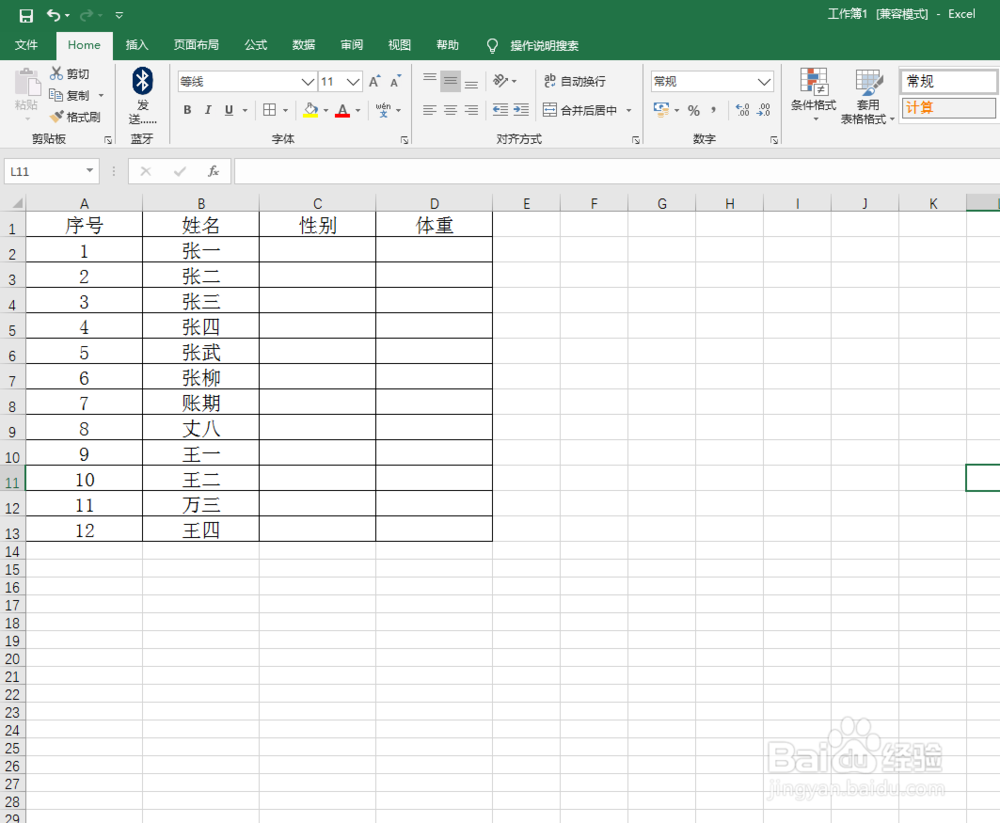This screenshot has height=823, width=1000.
Task: Click the 合并后居中 merge and center button
Action: 580,110
